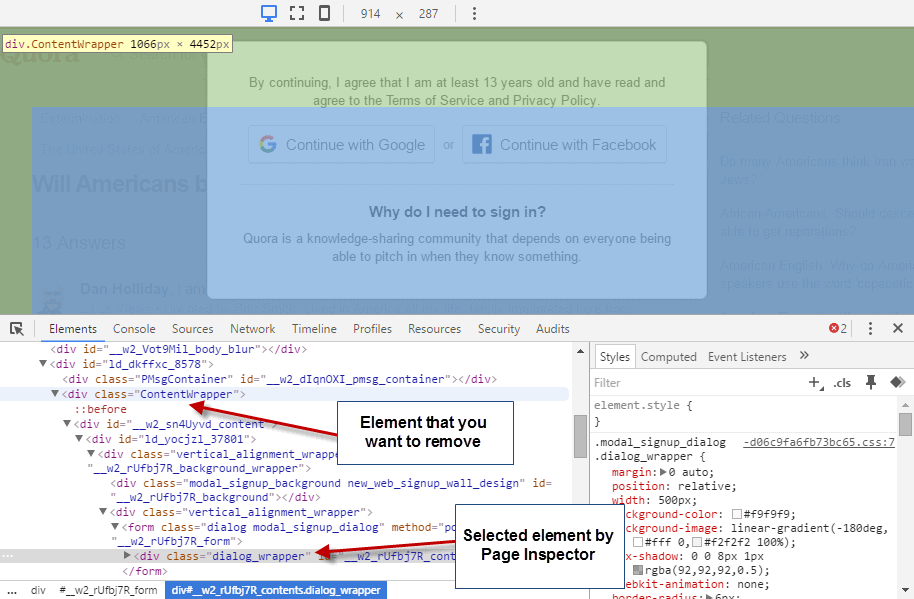Collapse the second vertical_alignment_wrapper node
Viewport: 914px width, 599px height.
103,512
